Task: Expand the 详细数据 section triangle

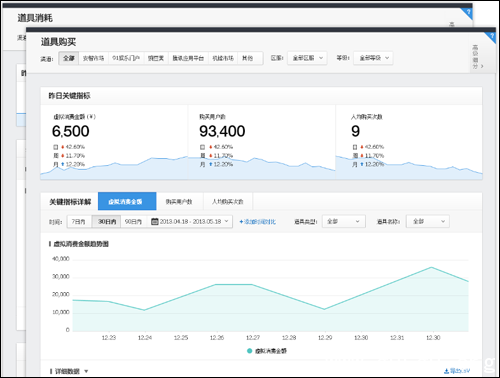Action: tap(86, 371)
